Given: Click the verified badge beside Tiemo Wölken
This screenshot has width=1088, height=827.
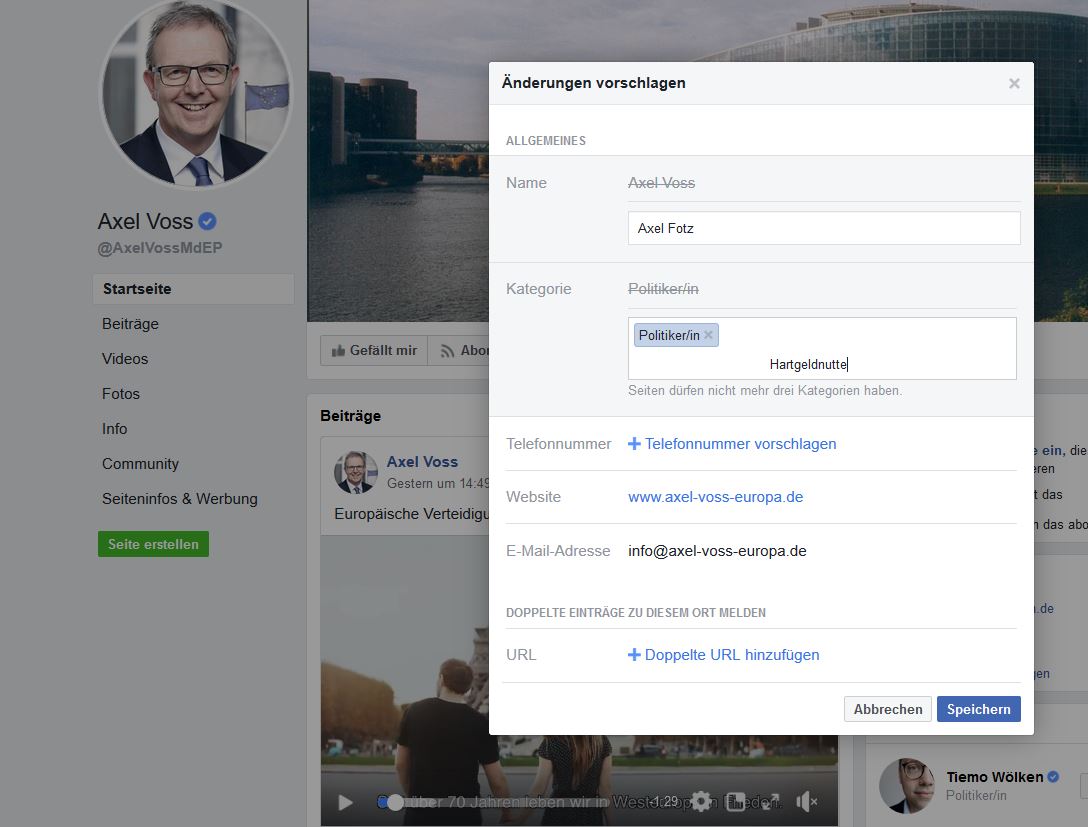Looking at the screenshot, I should (1053, 777).
